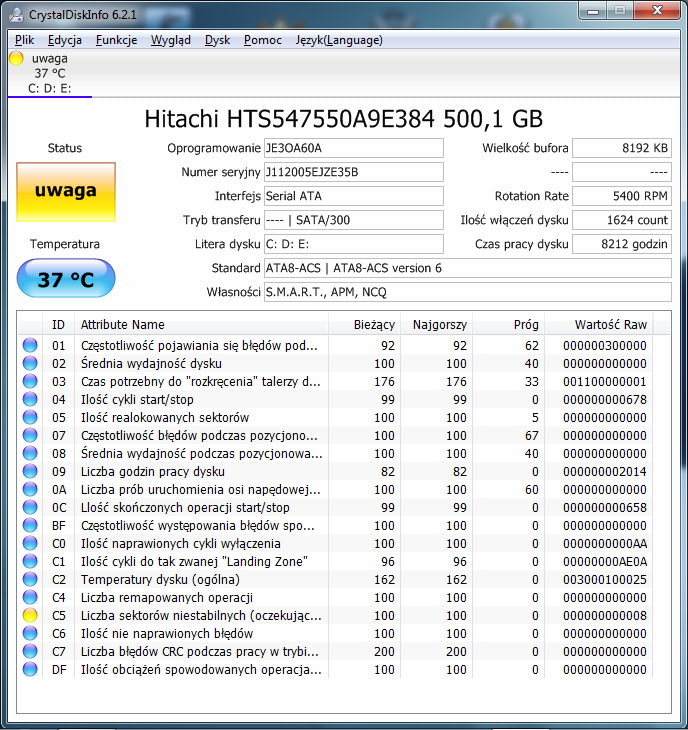Image resolution: width=688 pixels, height=730 pixels.
Task: Click the Interfejs field Serial ATA
Action: click(353, 196)
